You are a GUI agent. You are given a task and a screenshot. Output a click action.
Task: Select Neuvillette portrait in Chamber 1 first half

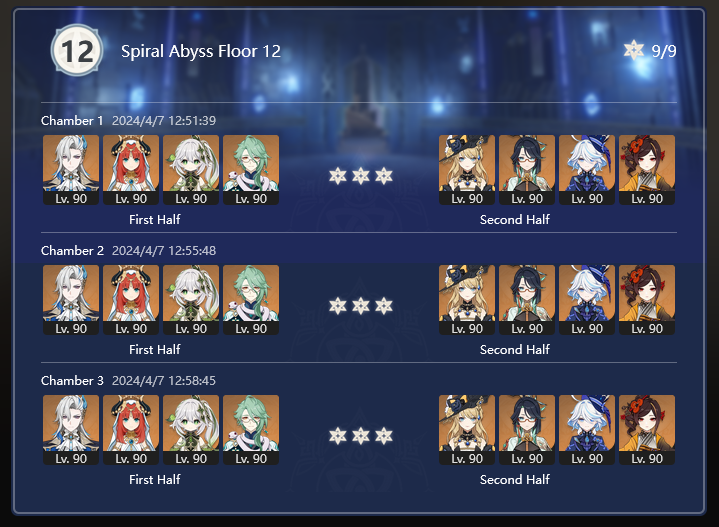click(x=71, y=170)
